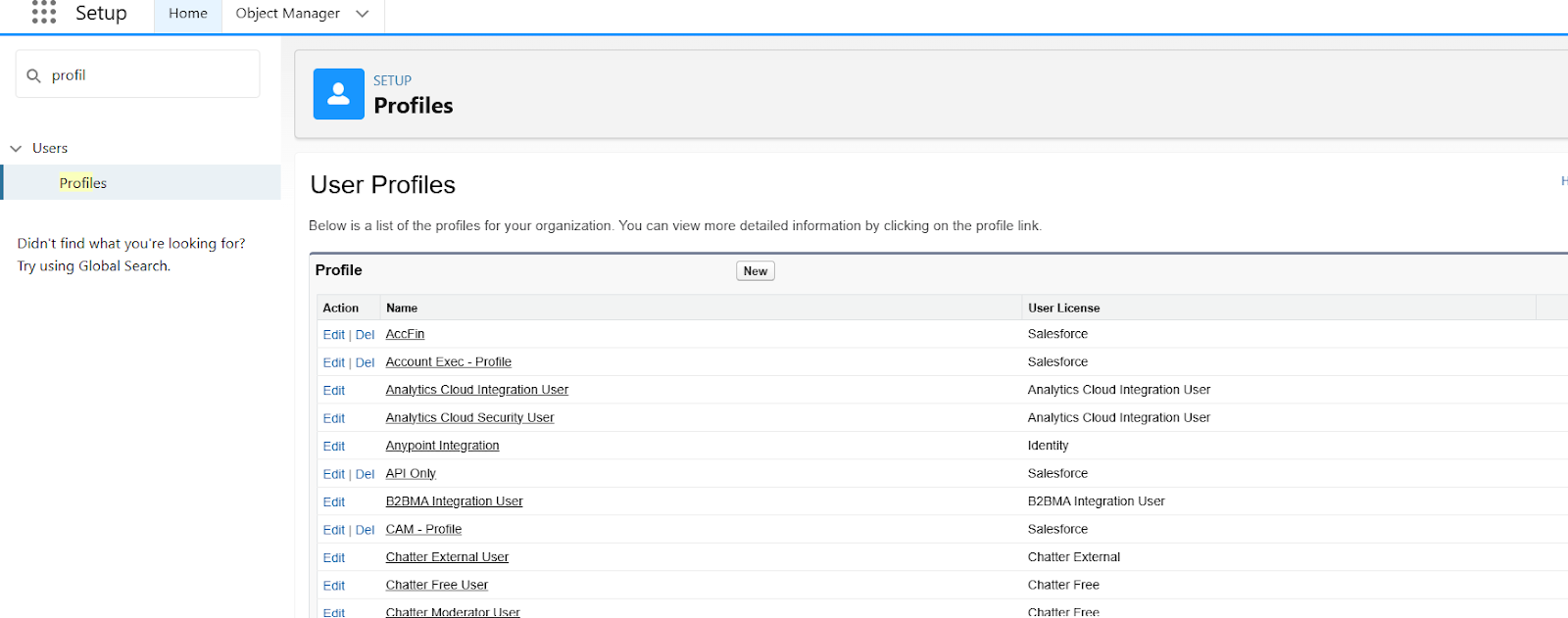Delete the Account Exec - Profile row
Image resolution: width=1568 pixels, height=618 pixels.
point(365,362)
